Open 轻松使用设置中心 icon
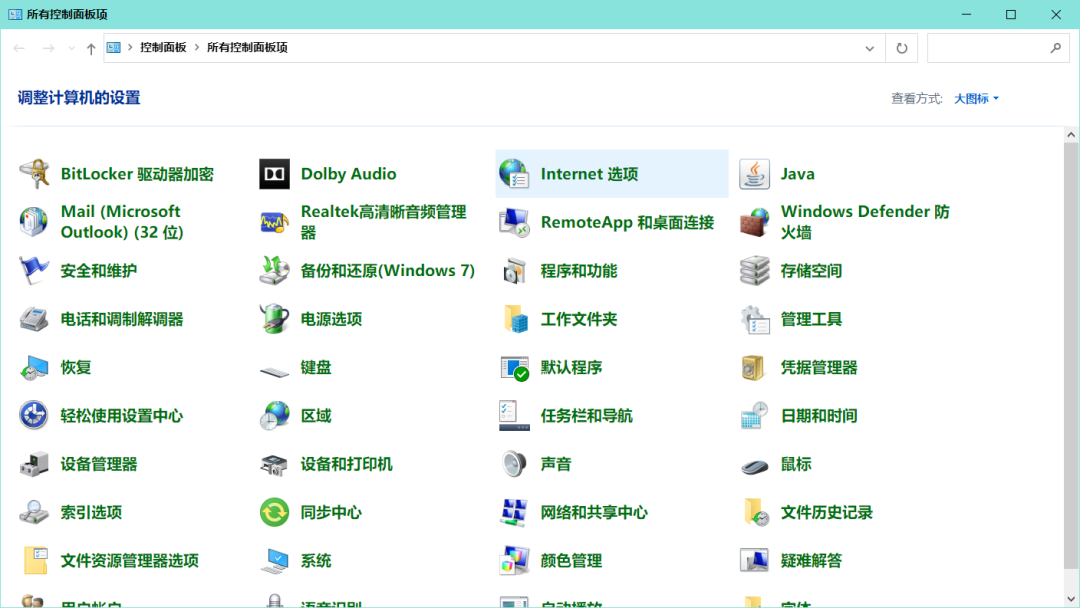Viewport: 1080px width, 608px height. pos(34,415)
